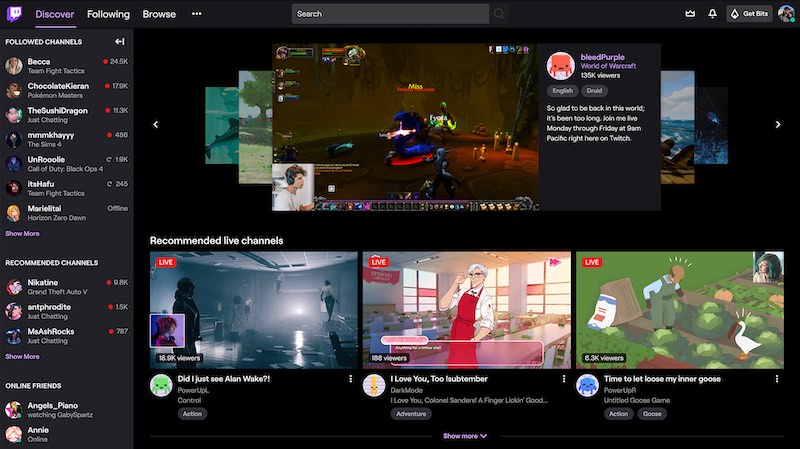Open the Browse tab
This screenshot has height=449, width=800.
click(x=159, y=14)
